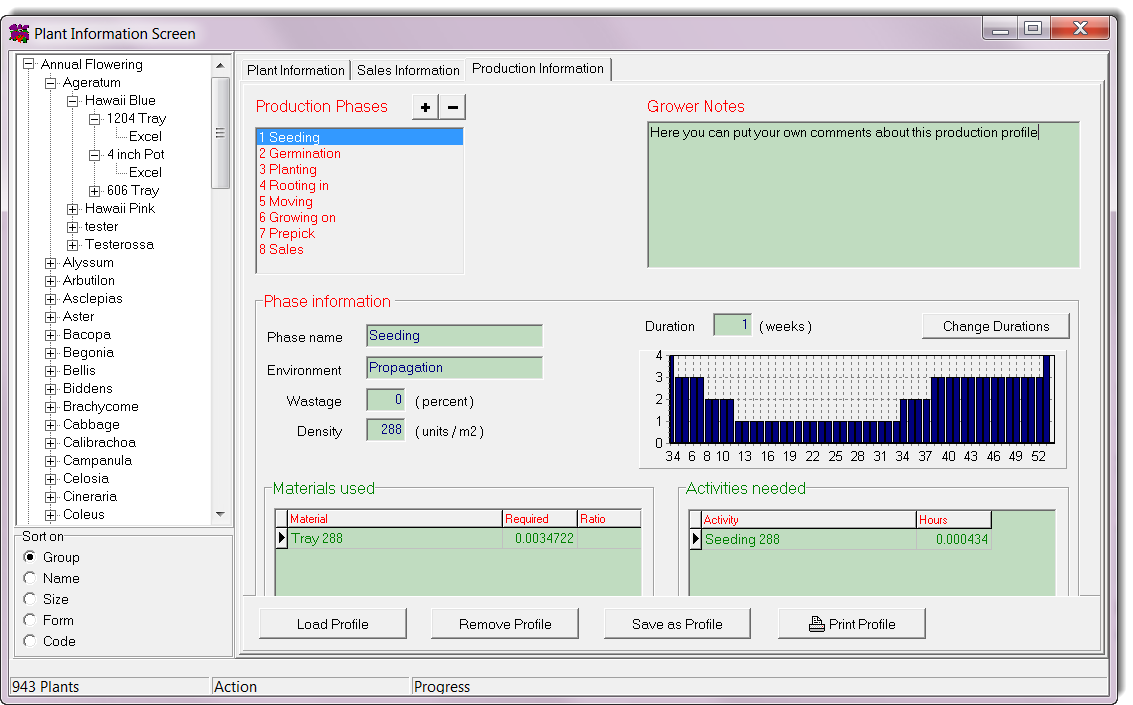Image resolution: width=1133 pixels, height=705 pixels.
Task: Select the Name sort radio button
Action: (x=30, y=578)
